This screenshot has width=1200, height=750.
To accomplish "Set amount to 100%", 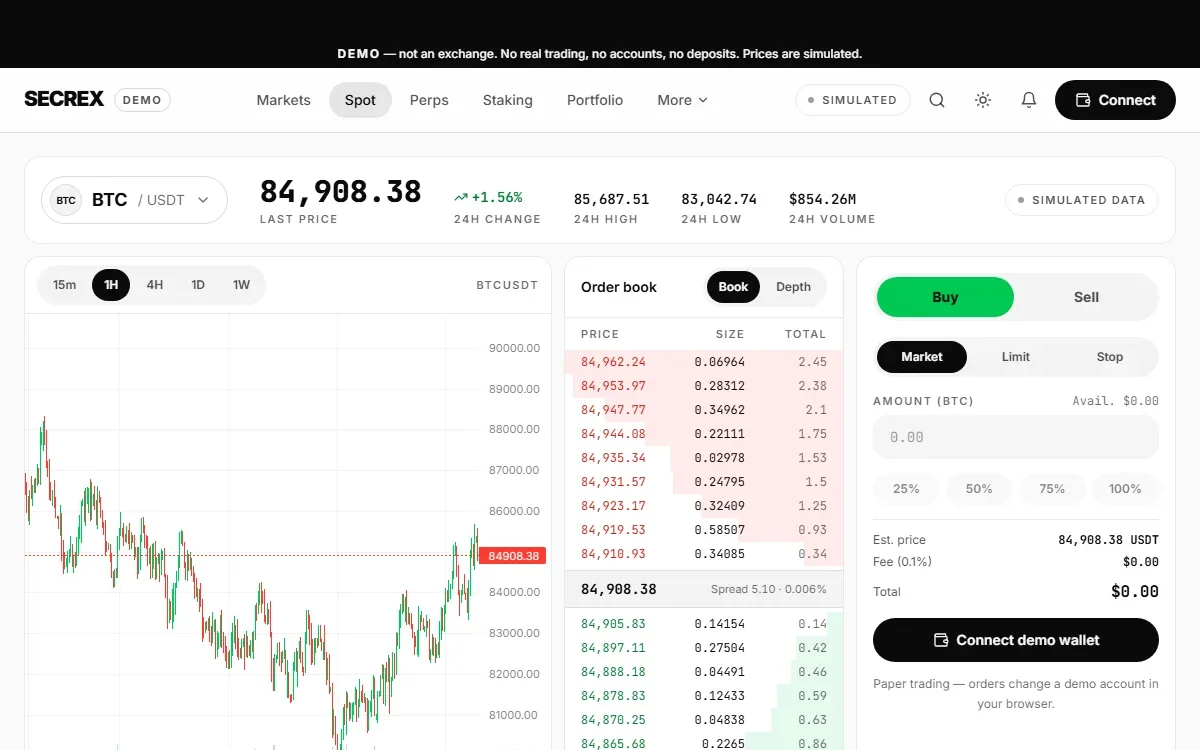I will tap(1125, 489).
